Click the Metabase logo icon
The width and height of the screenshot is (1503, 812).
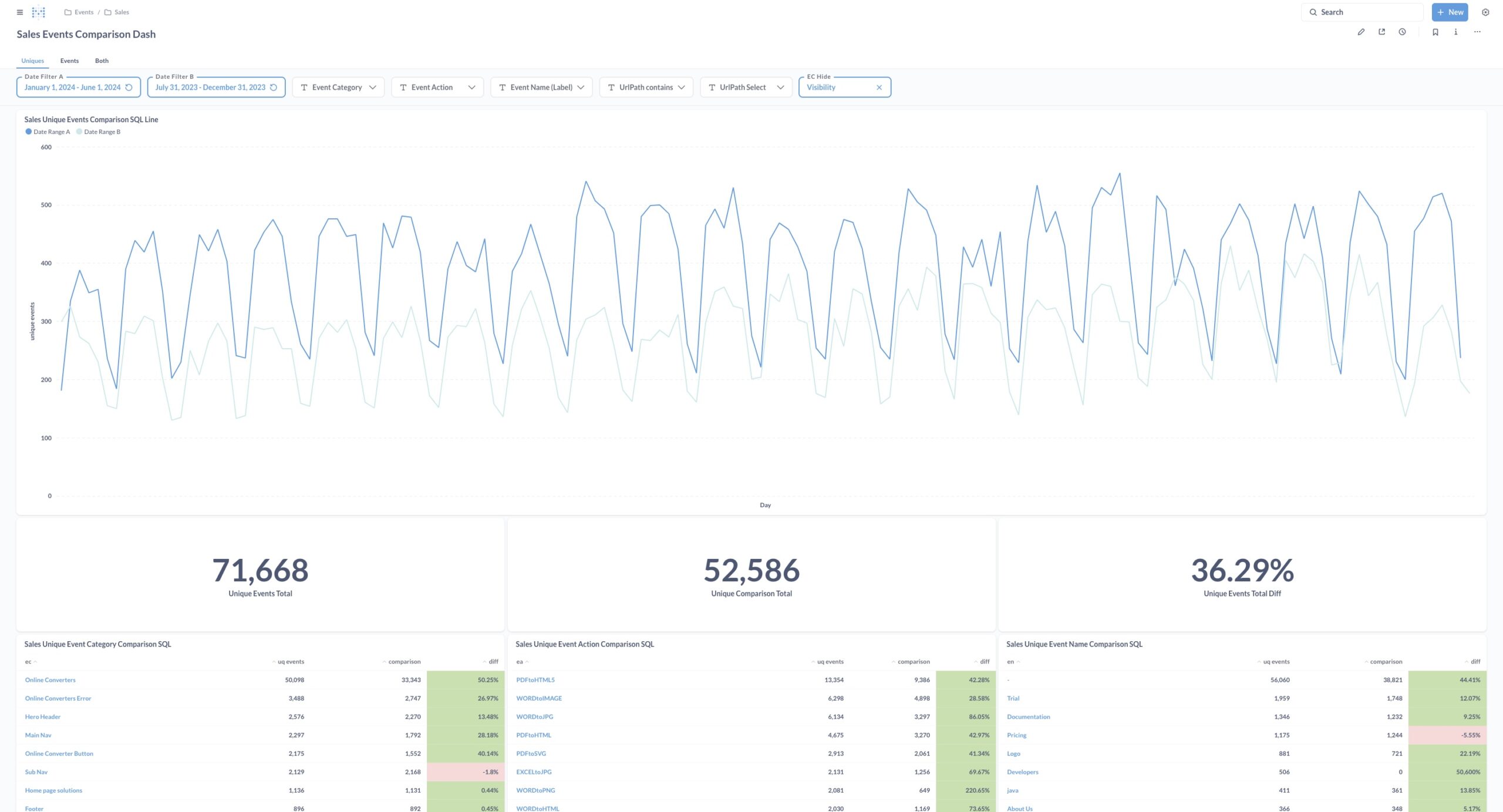(x=39, y=12)
